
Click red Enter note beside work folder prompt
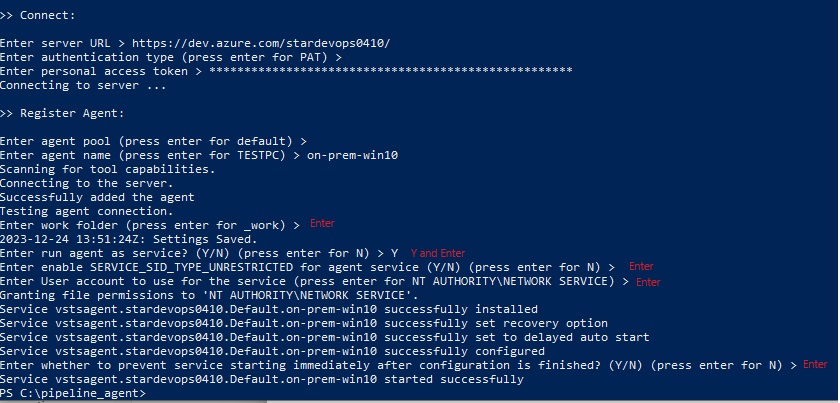322,223
